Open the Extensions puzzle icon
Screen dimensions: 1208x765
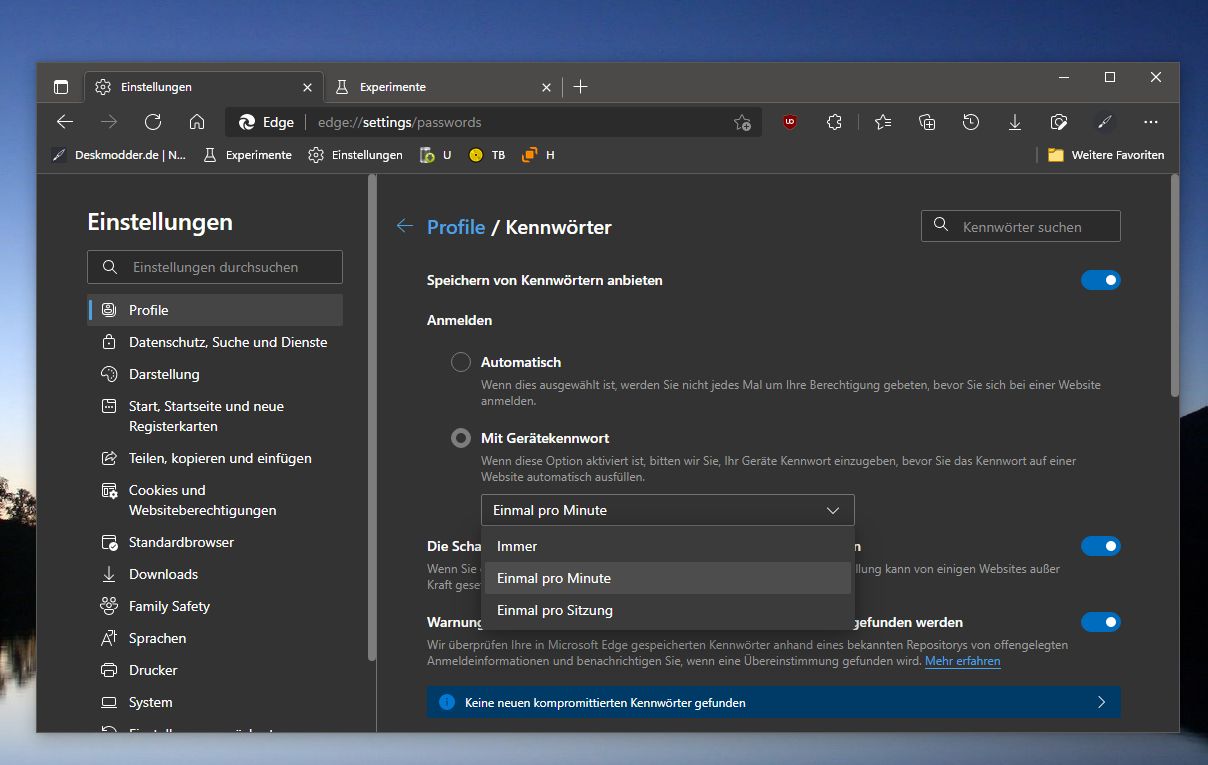coord(835,122)
